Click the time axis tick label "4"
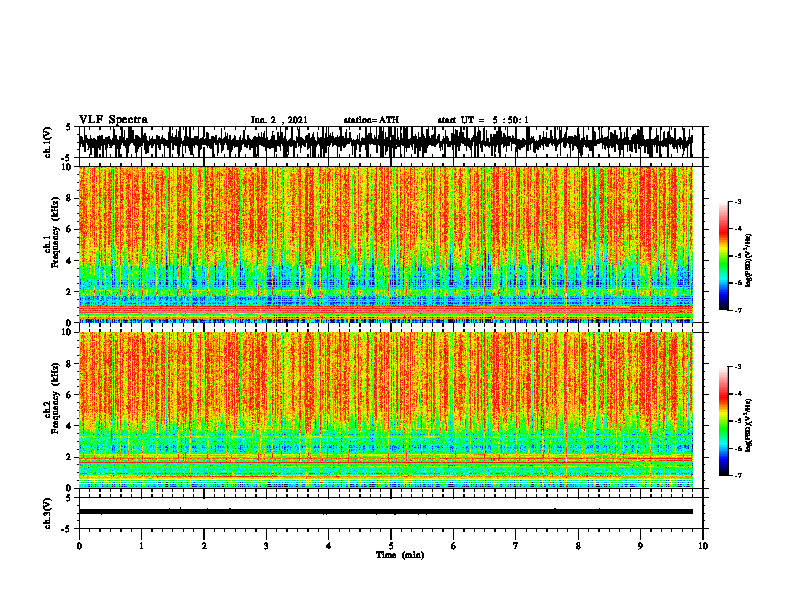The image size is (792, 612). (x=328, y=546)
